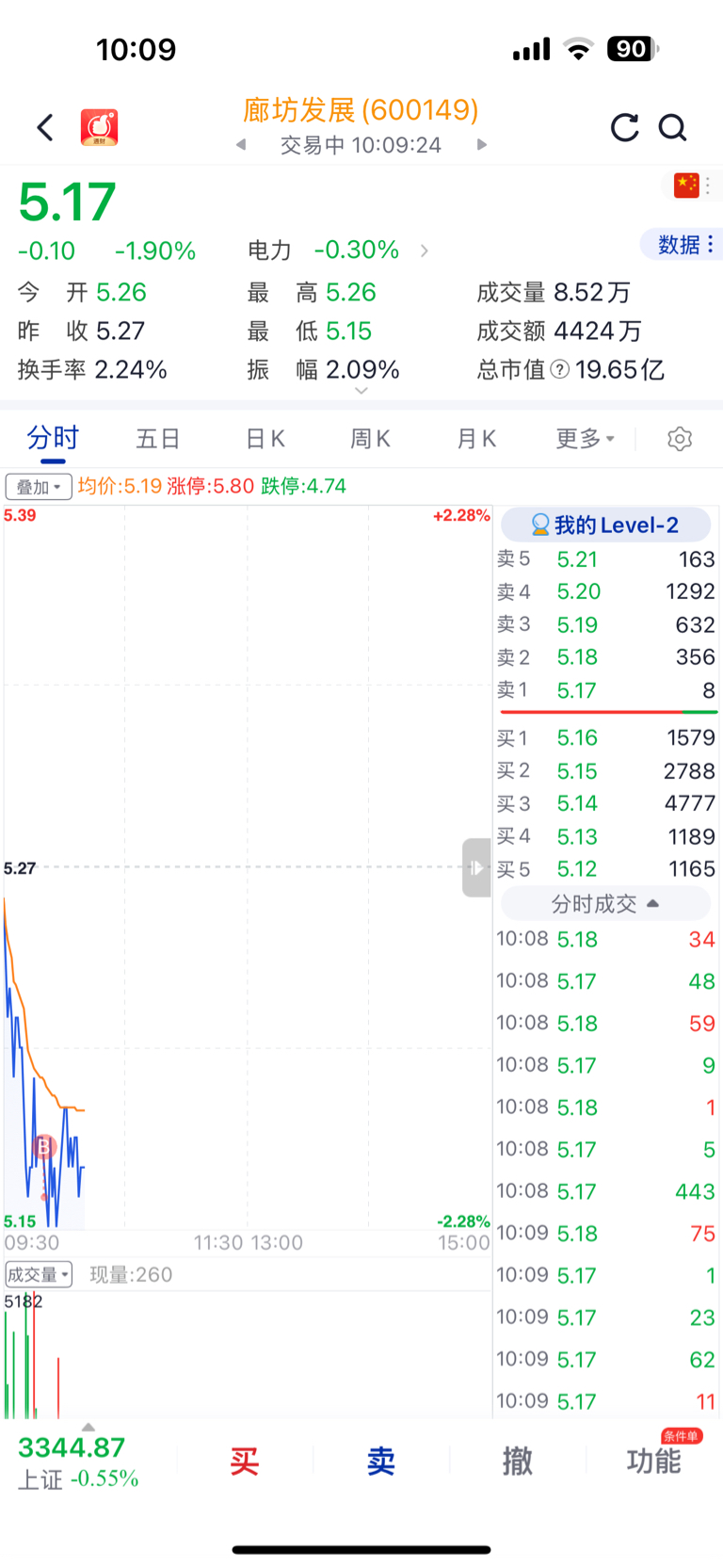
Task: Open the 功能 functions button
Action: tap(654, 1462)
